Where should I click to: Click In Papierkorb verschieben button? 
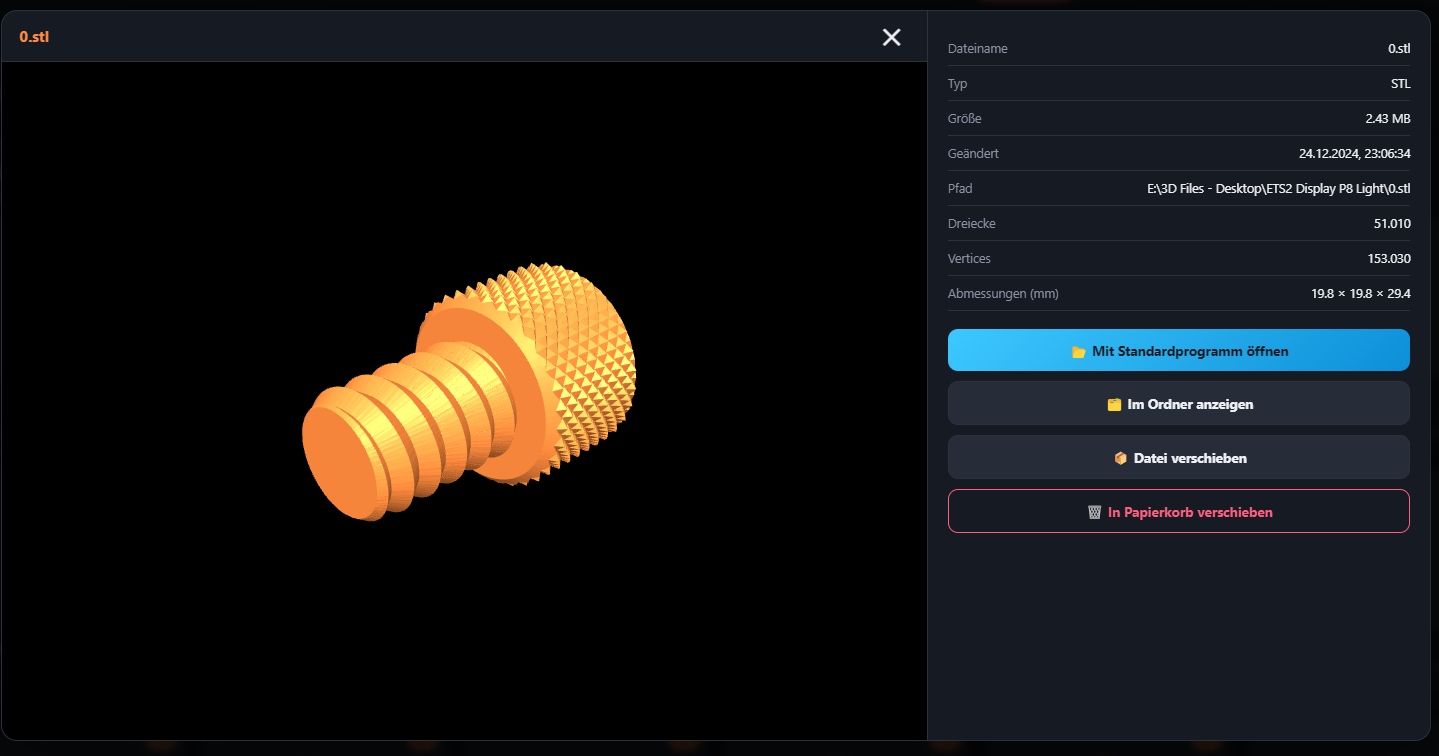click(x=1179, y=512)
